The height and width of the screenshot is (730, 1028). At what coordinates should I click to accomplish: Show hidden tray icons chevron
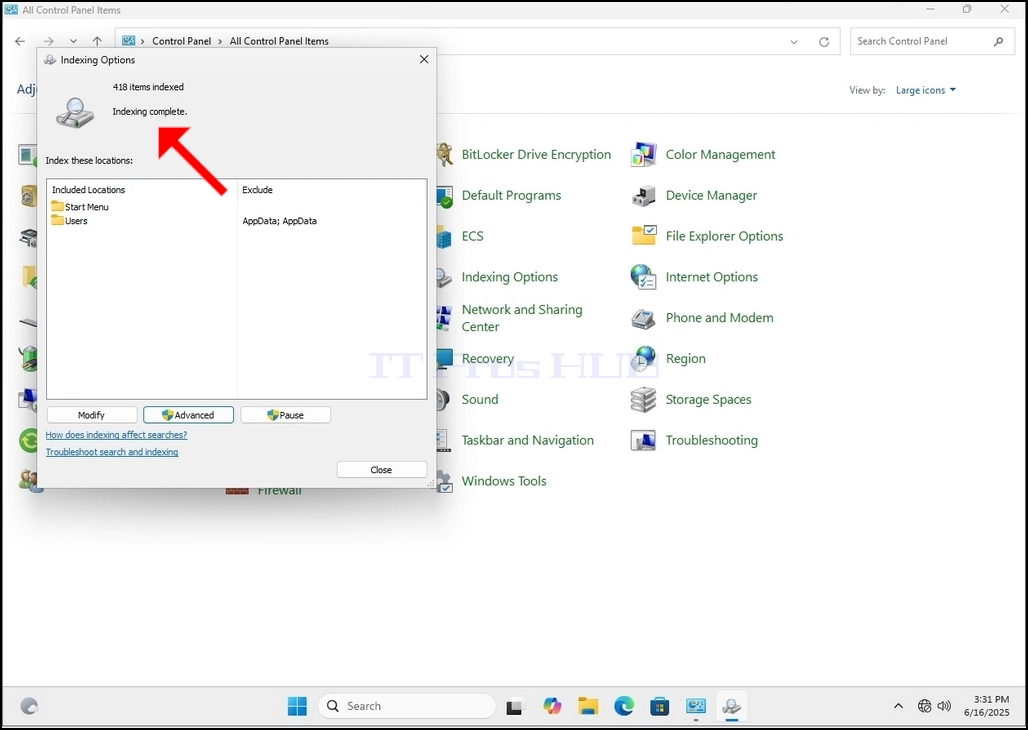898,706
